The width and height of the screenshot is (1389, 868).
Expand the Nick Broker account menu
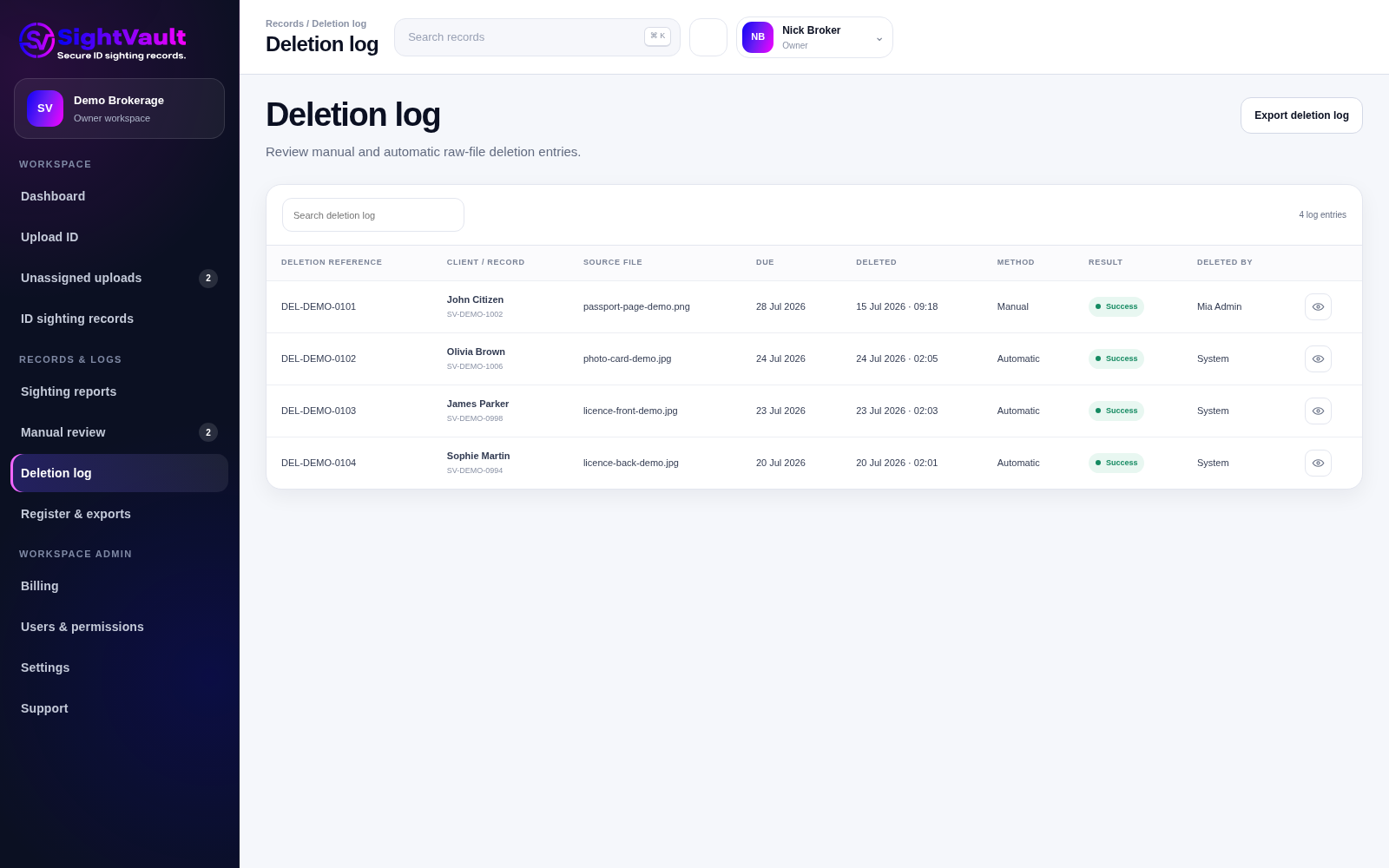click(x=814, y=37)
